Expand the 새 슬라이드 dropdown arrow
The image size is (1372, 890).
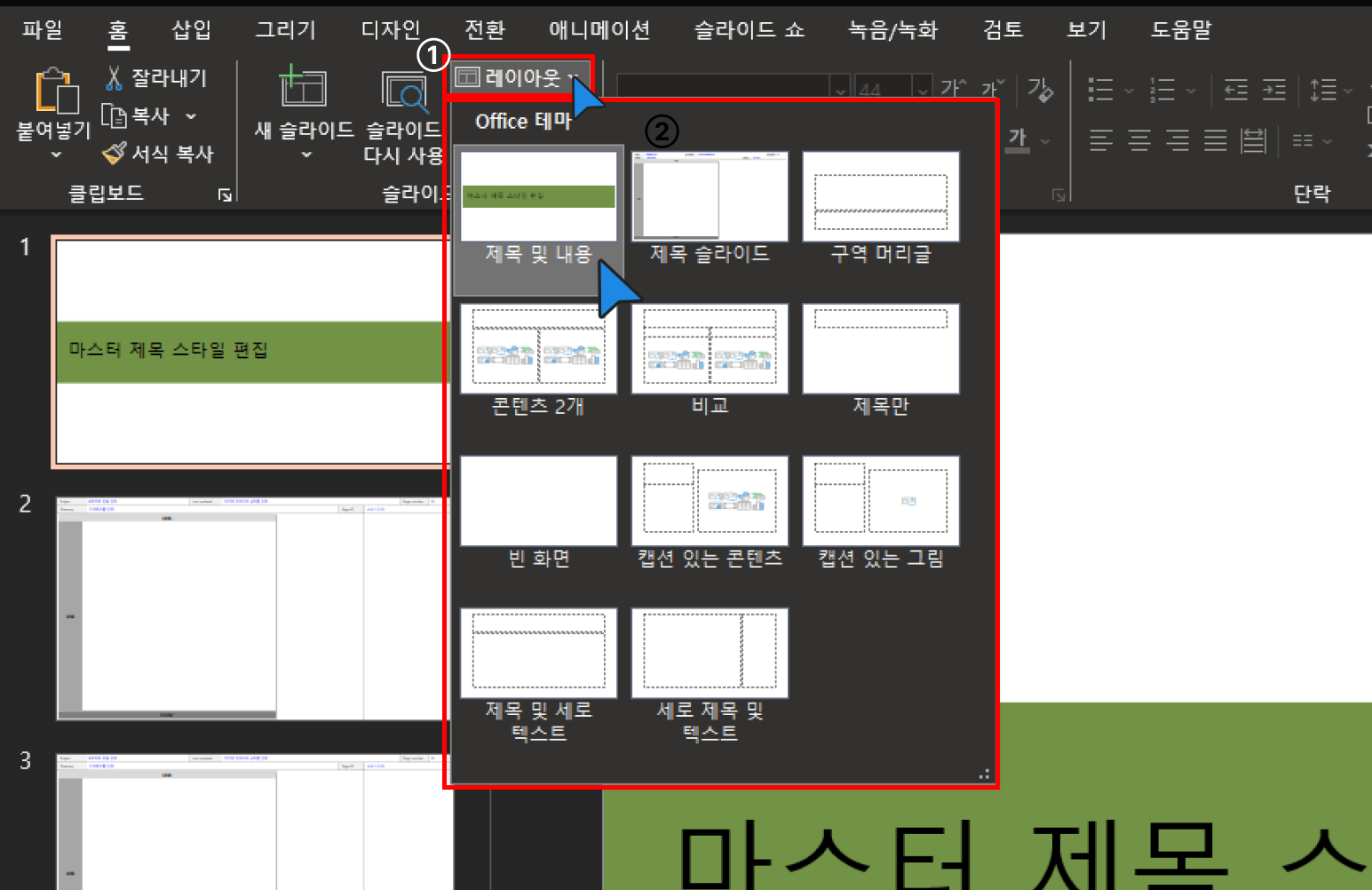(x=306, y=155)
